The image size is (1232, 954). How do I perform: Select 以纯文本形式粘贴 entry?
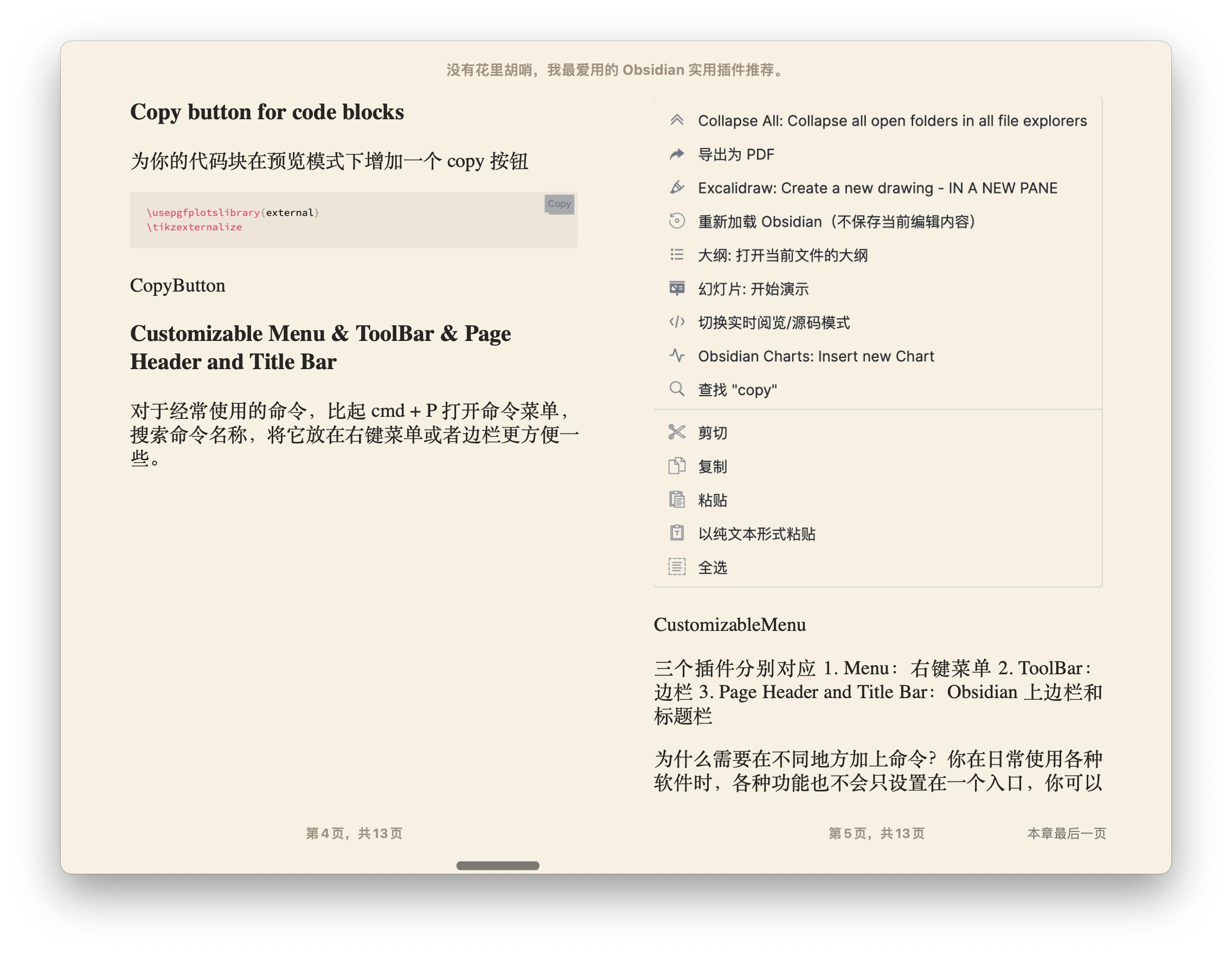[878, 534]
